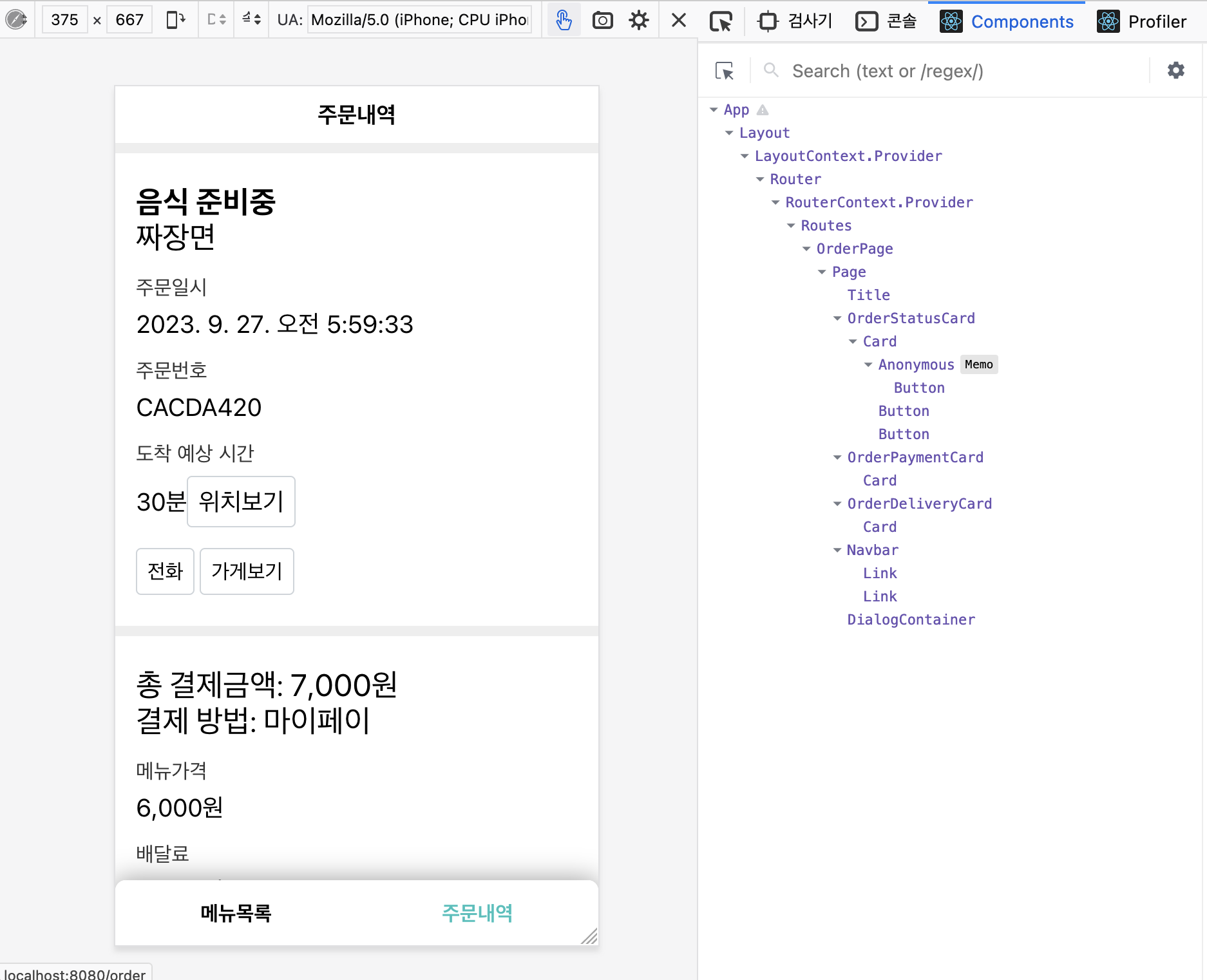Click the search magnifier in Components panel

click(x=771, y=71)
